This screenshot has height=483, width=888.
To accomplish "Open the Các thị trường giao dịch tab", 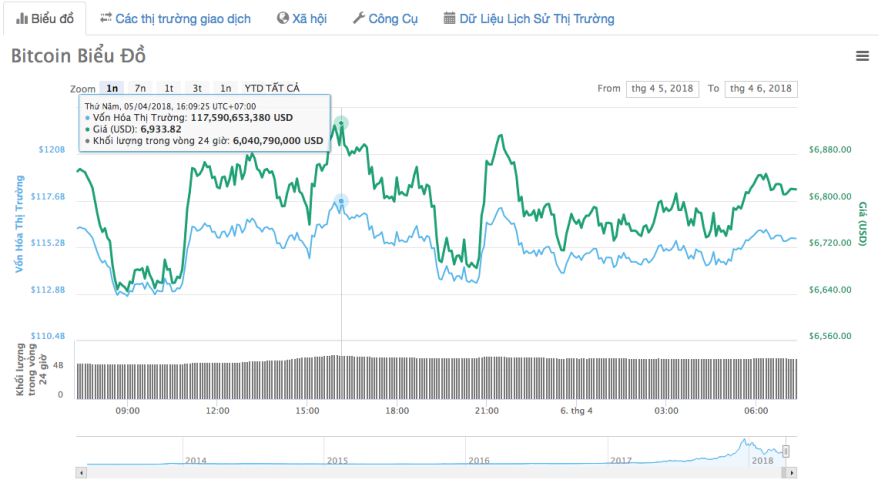I will [x=175, y=19].
